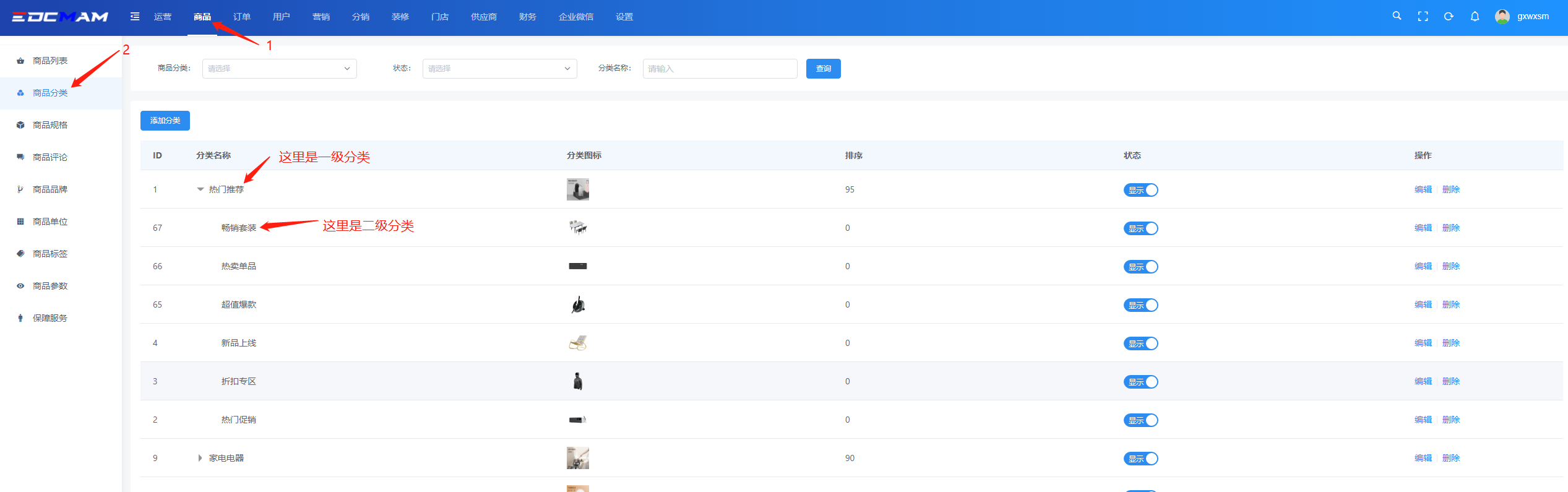
Task: Open 商品评论 in the sidebar
Action: point(50,157)
